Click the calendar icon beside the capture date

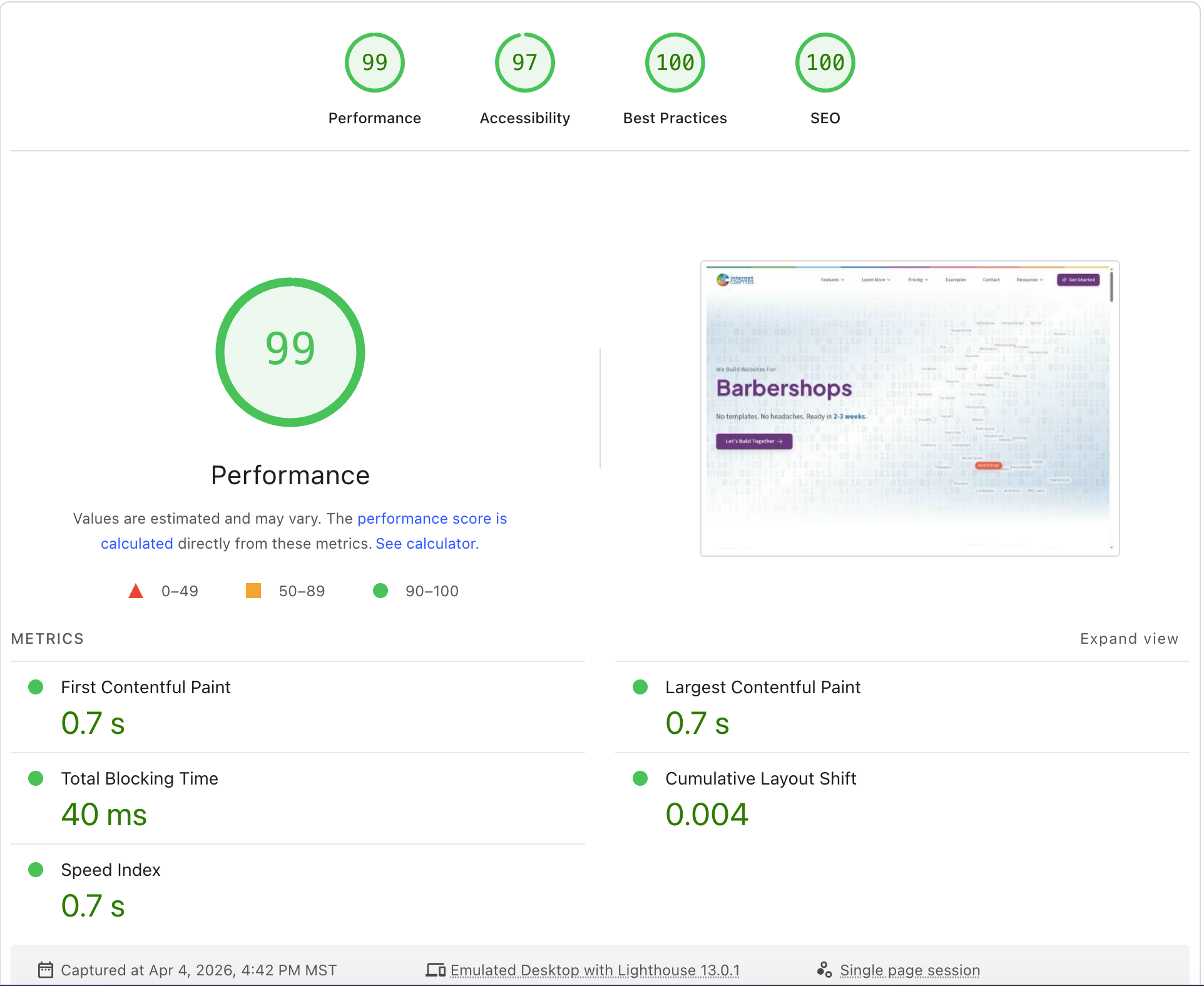(46, 970)
